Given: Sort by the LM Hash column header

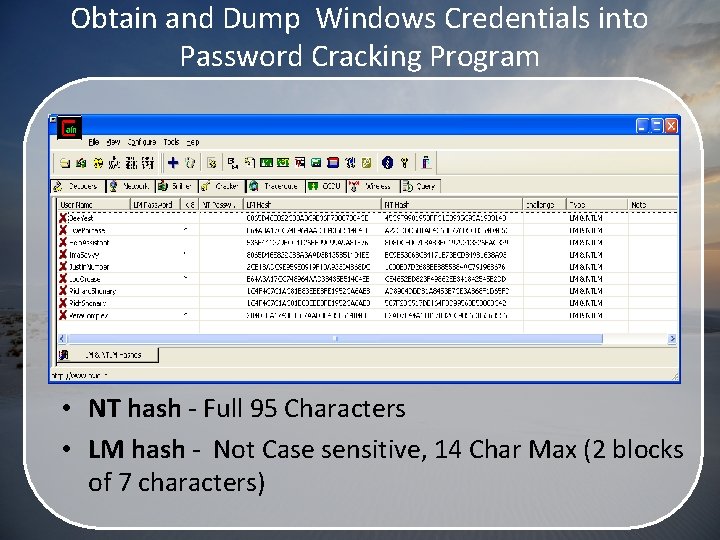Looking at the screenshot, I should point(312,205).
